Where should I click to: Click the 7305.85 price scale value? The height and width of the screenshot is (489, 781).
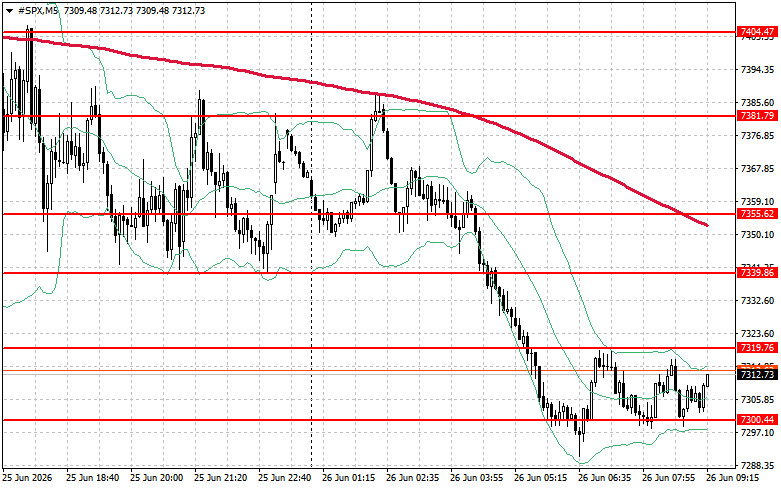click(757, 400)
